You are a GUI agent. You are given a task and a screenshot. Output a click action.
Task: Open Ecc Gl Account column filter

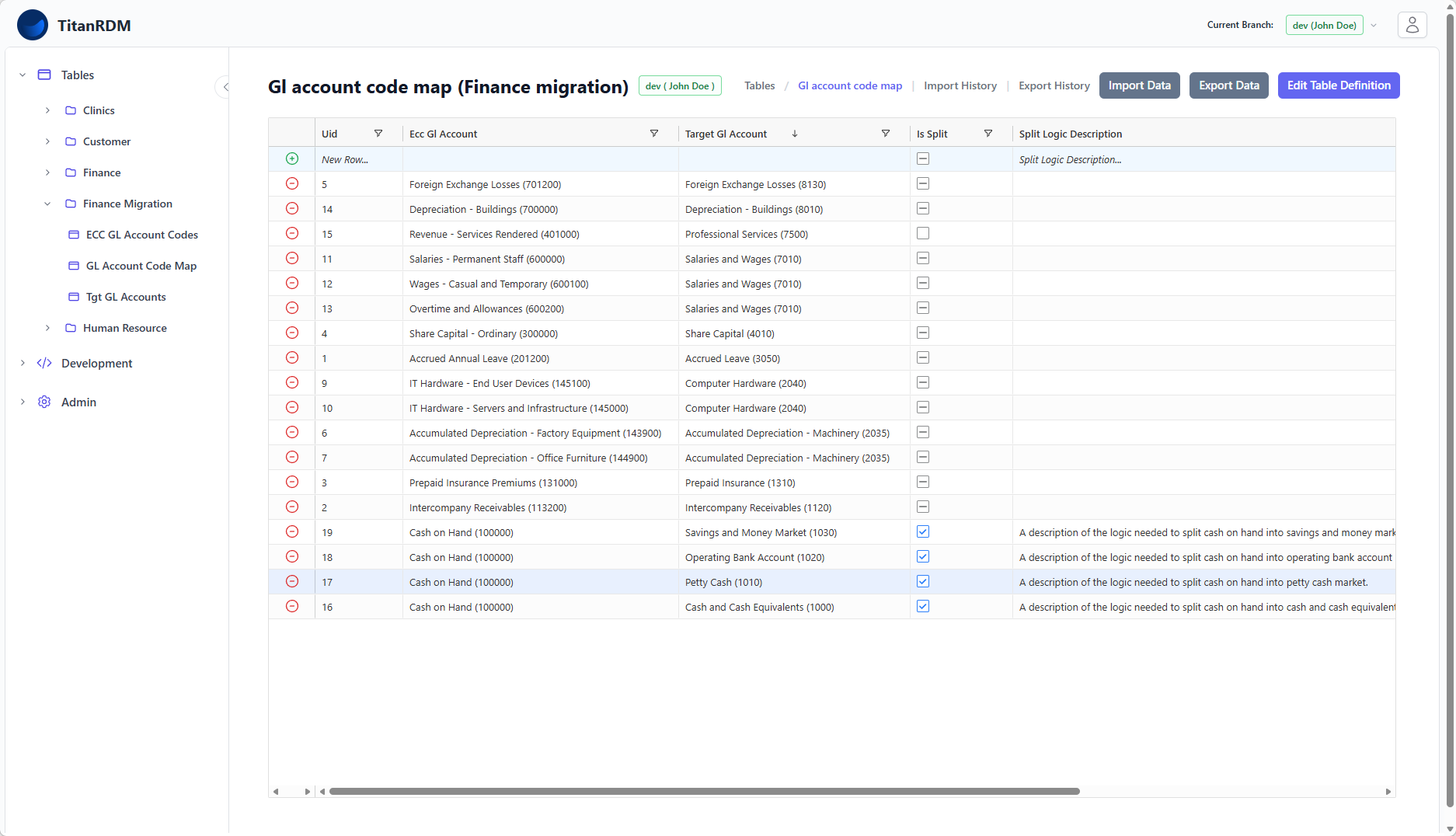pyautogui.click(x=654, y=134)
